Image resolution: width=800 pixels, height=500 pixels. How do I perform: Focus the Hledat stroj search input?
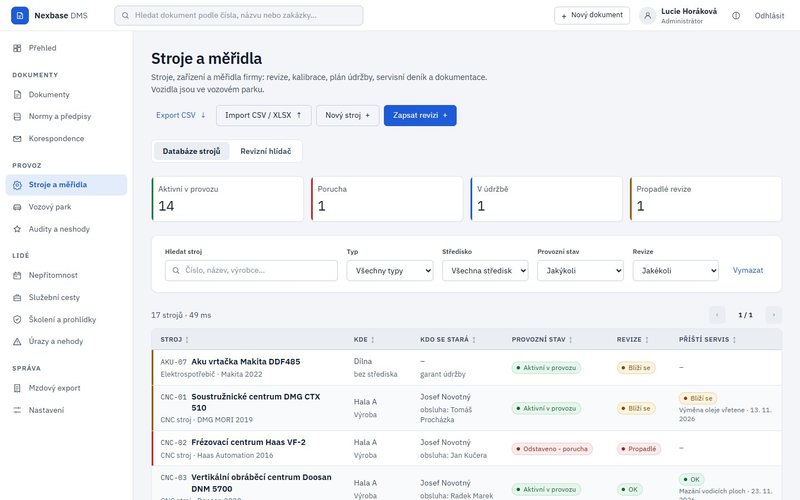251,270
